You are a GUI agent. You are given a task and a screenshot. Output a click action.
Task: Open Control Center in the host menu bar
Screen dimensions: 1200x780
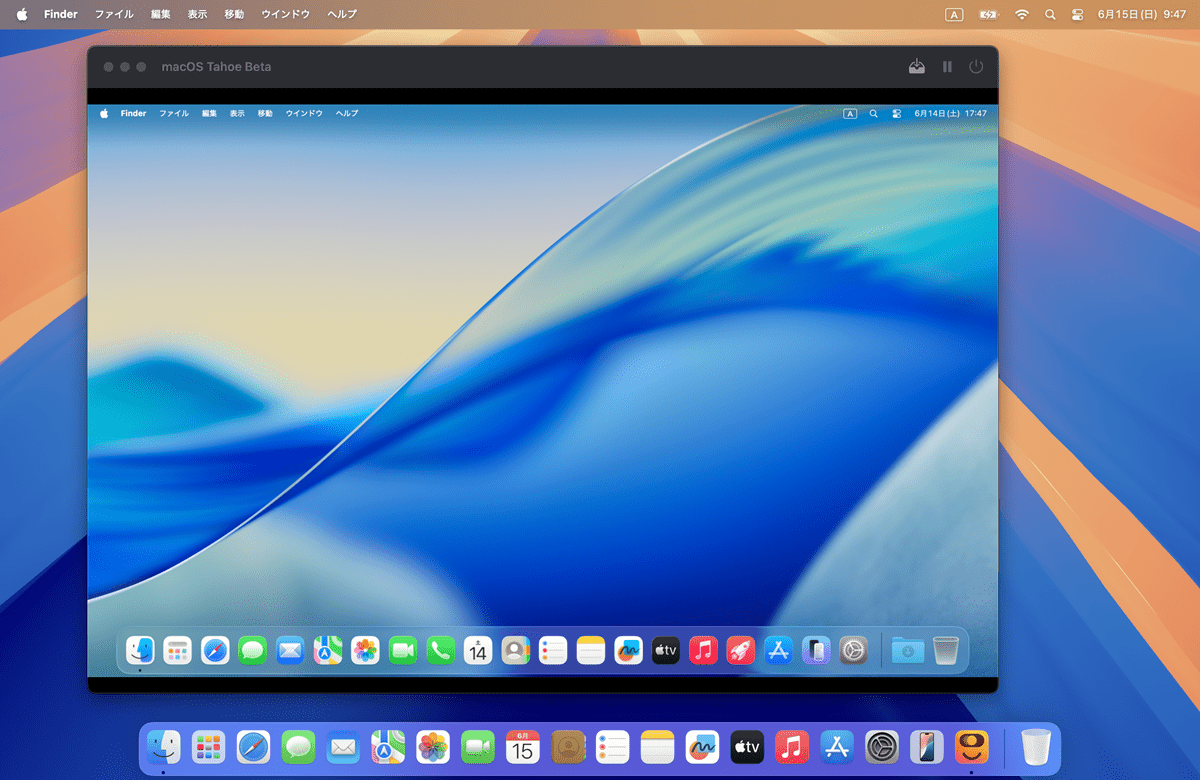click(1078, 15)
